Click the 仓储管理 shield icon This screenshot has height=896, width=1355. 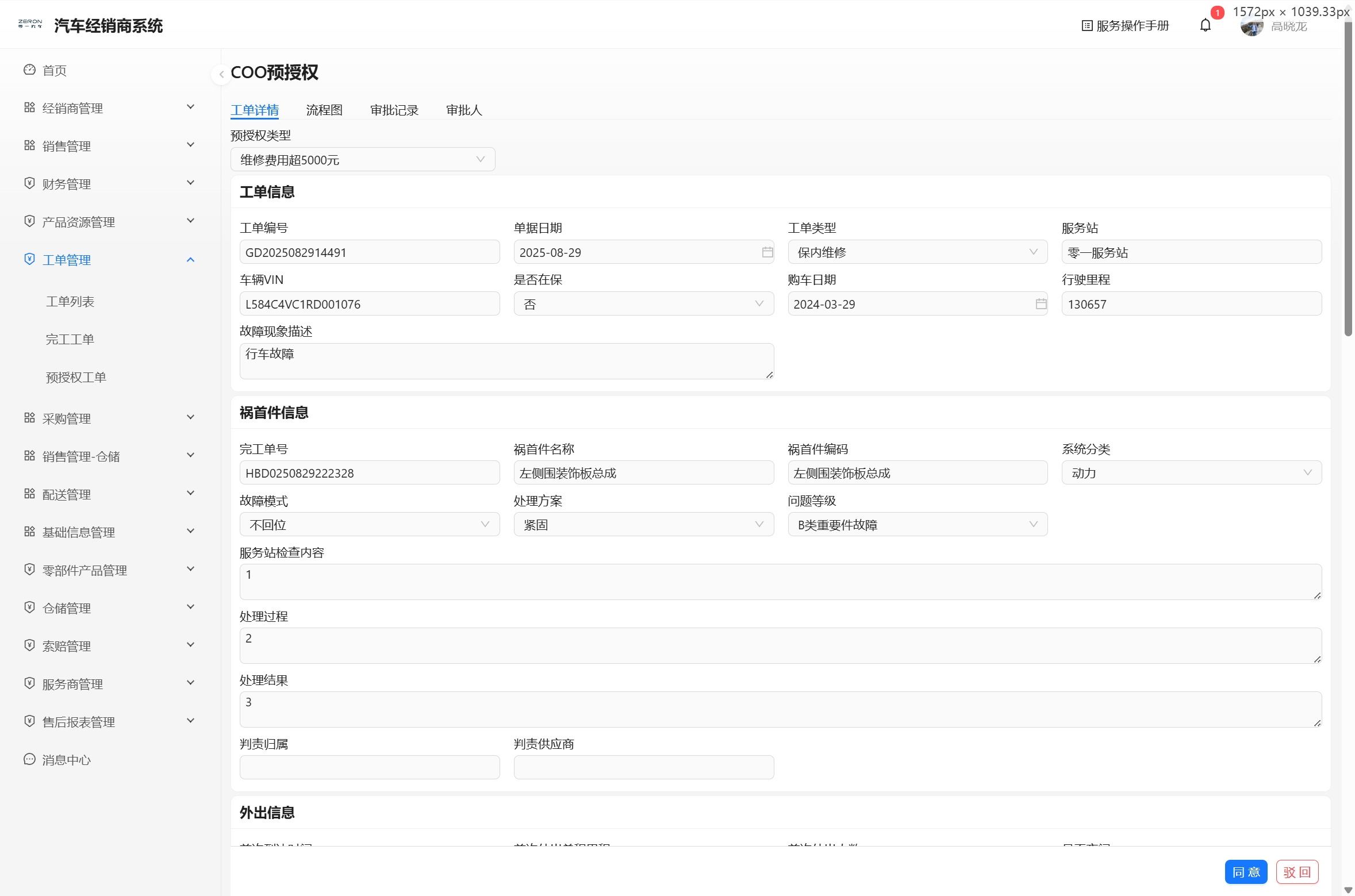tap(30, 607)
